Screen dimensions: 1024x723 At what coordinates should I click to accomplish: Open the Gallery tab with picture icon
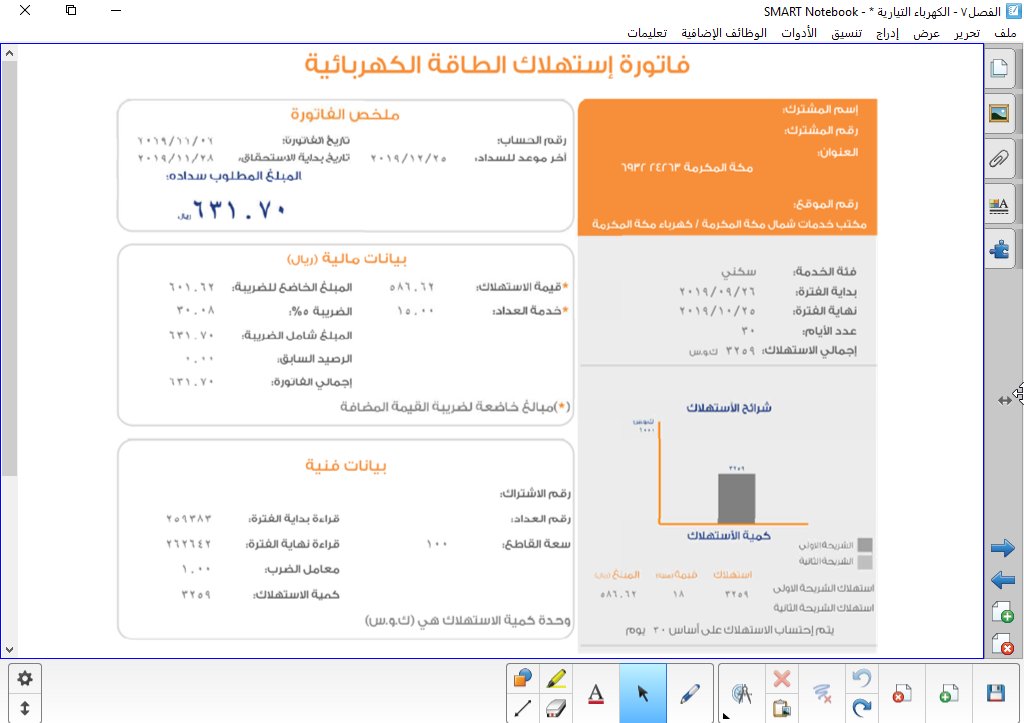coord(999,114)
